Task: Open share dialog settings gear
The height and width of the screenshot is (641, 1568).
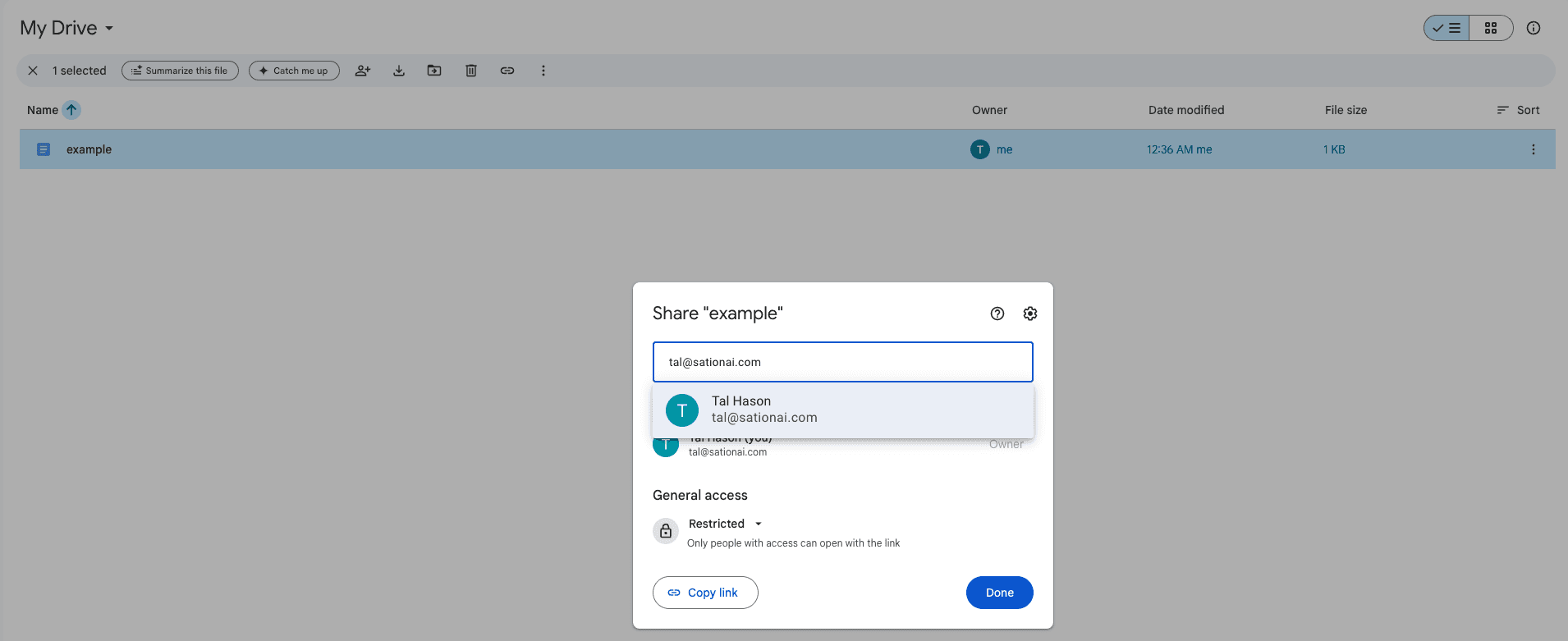Action: click(1029, 314)
